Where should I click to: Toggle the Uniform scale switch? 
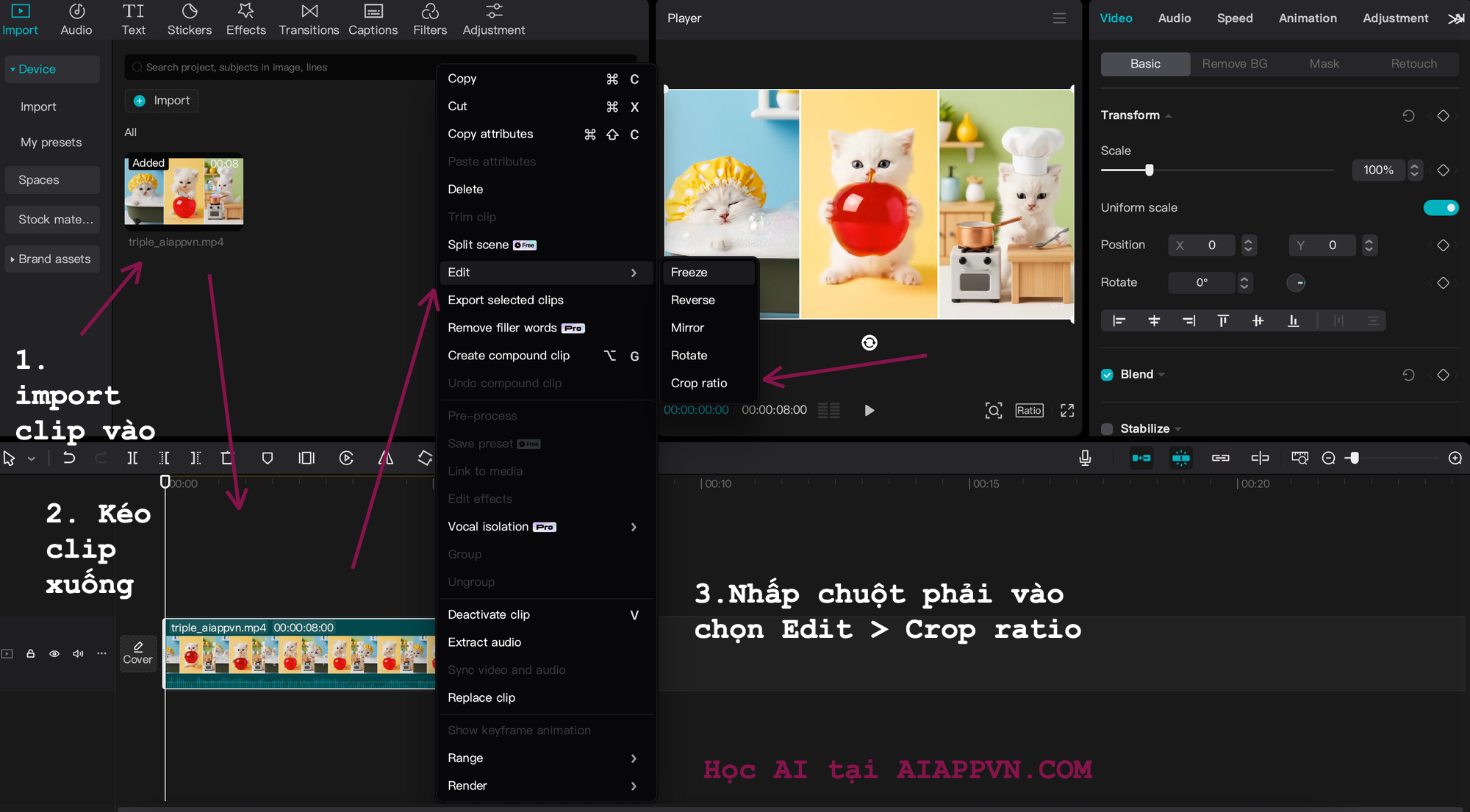click(1440, 207)
